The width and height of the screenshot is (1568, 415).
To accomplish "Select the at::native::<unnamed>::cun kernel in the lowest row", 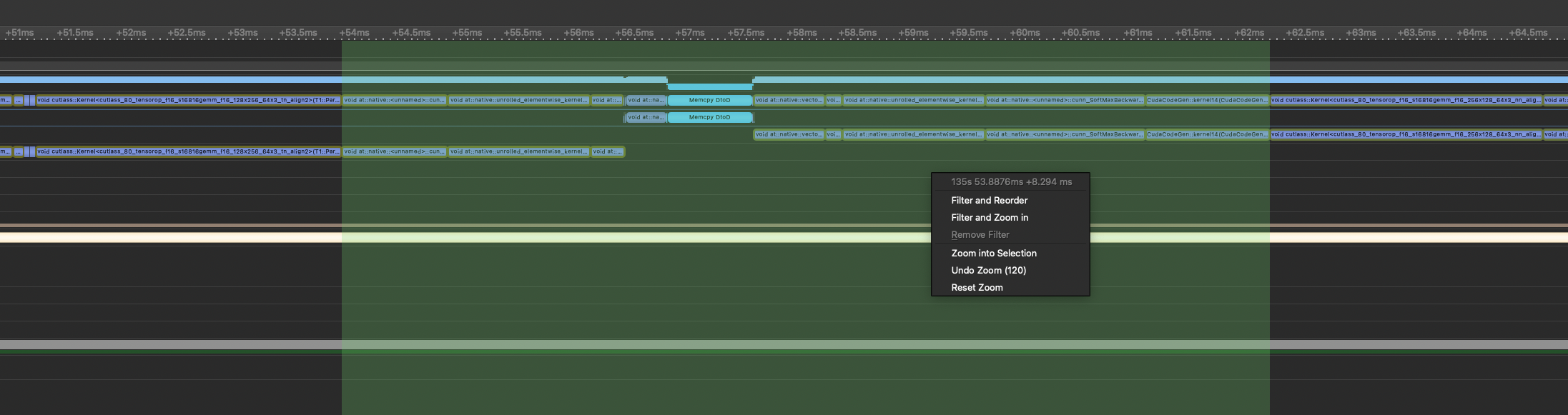I will (395, 151).
